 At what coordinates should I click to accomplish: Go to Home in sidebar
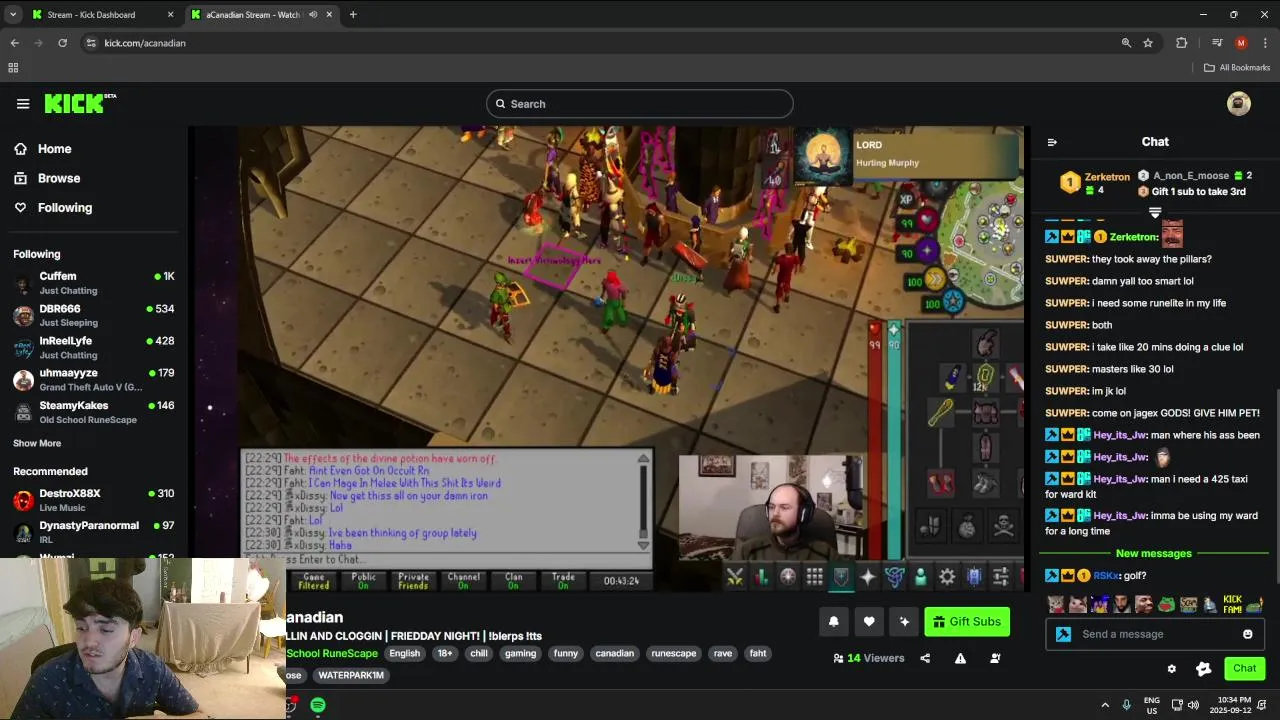(x=42, y=149)
